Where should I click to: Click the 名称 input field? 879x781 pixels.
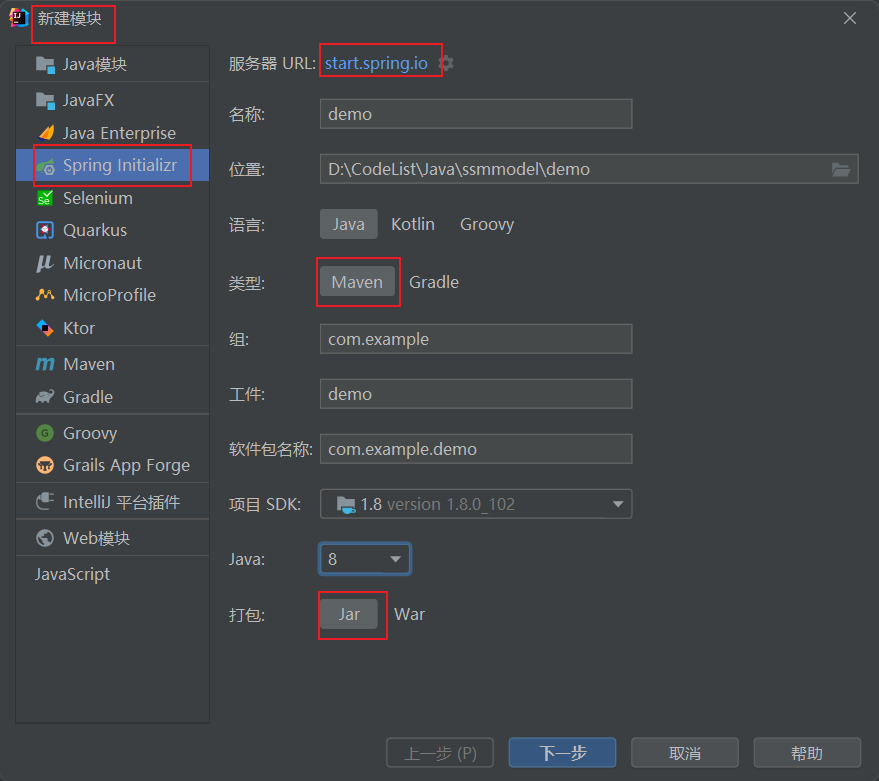pos(476,114)
